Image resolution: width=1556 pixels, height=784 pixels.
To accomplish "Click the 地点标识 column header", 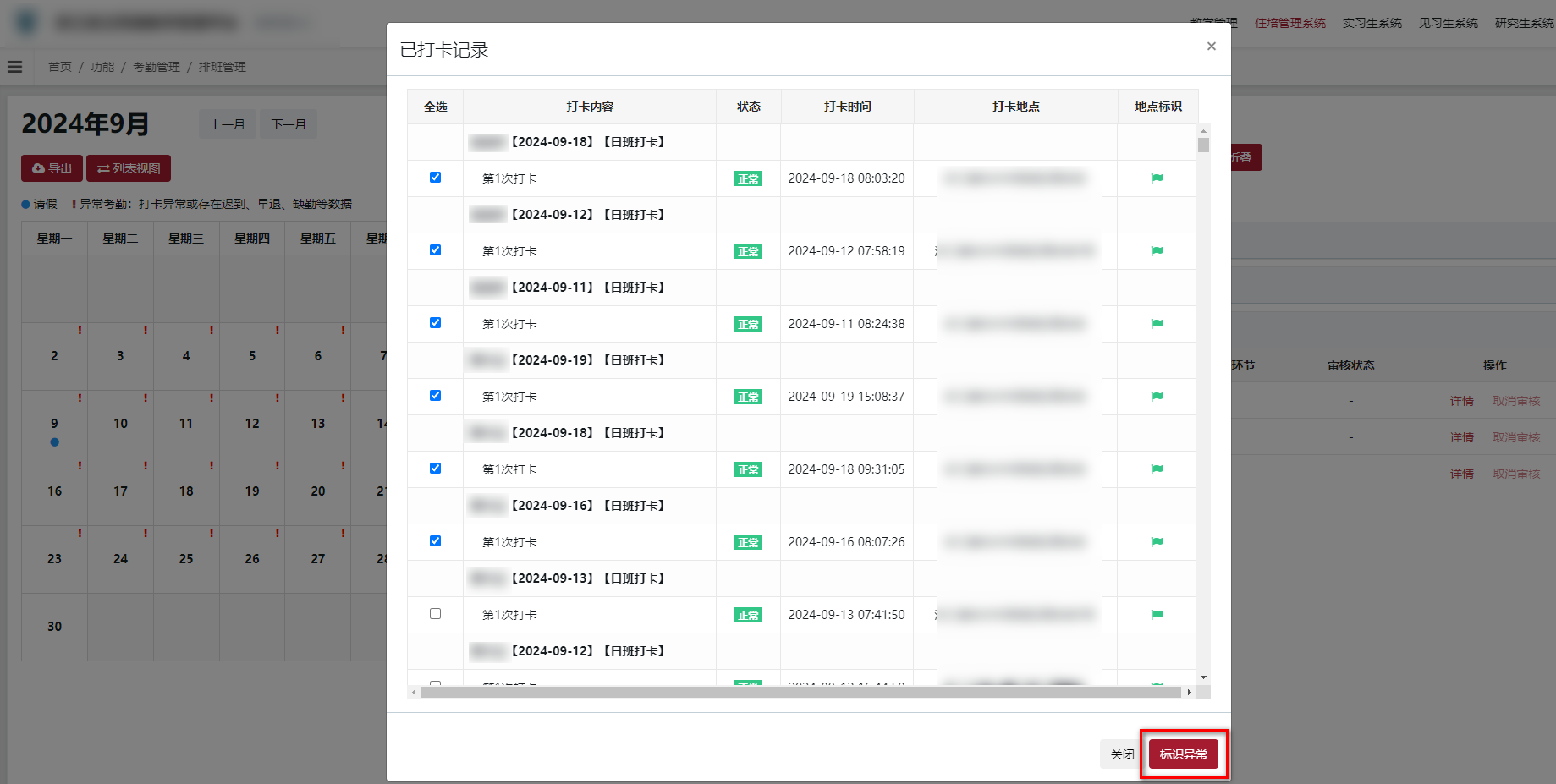I will point(1157,107).
